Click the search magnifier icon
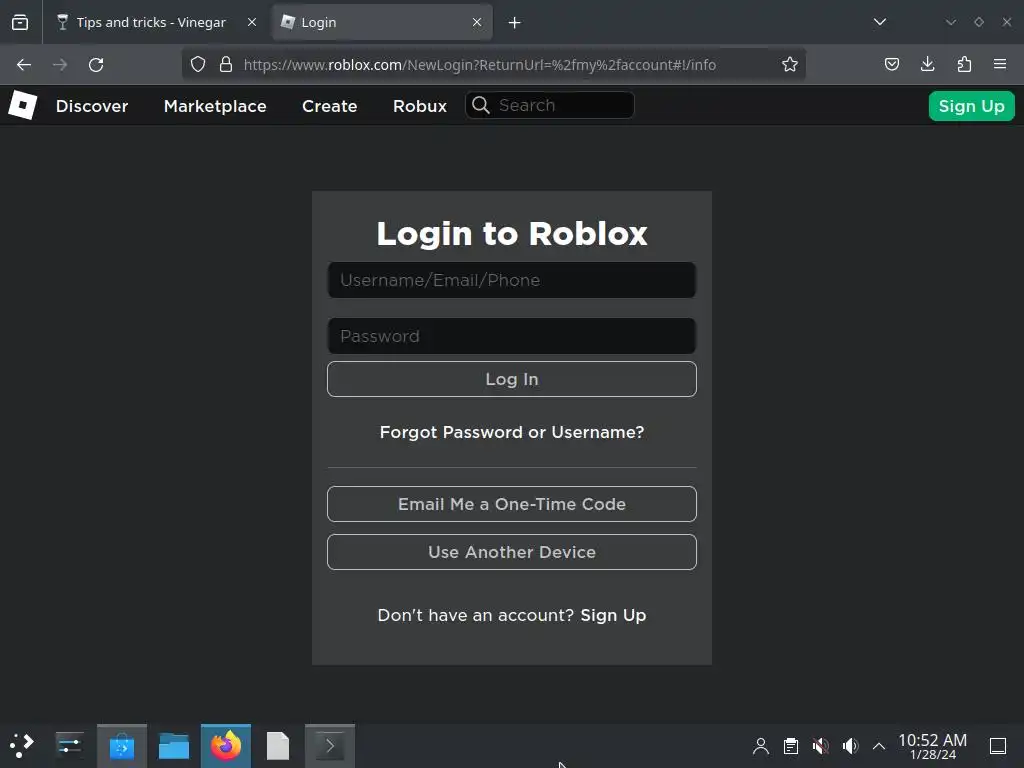1024x768 pixels. [x=481, y=105]
